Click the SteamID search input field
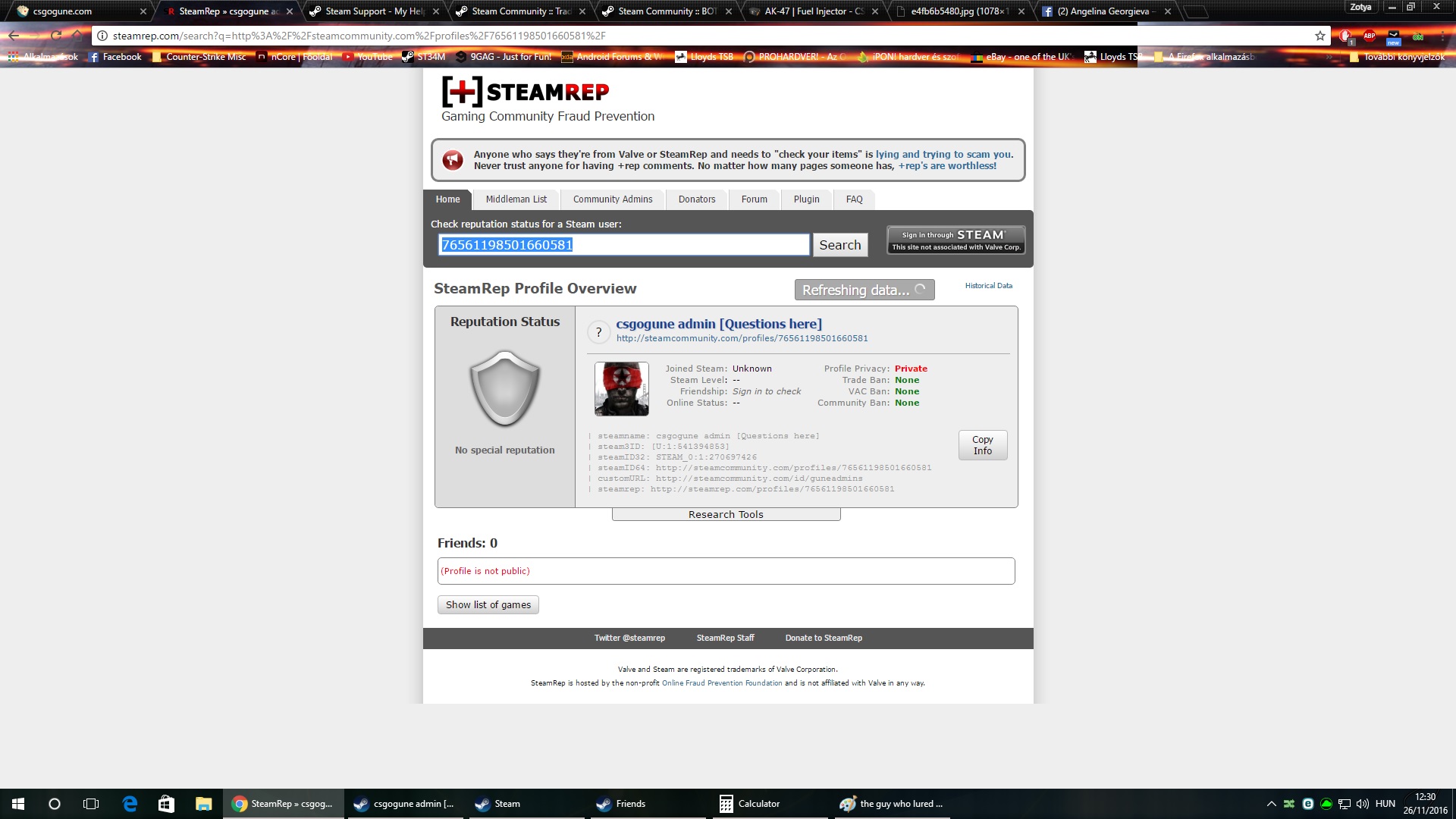 pos(623,245)
